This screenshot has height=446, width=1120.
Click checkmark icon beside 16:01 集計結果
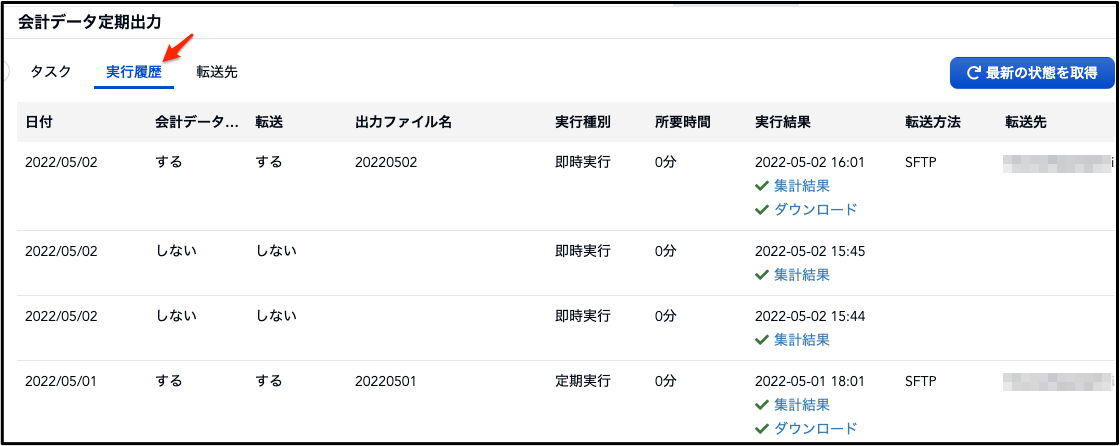point(761,186)
